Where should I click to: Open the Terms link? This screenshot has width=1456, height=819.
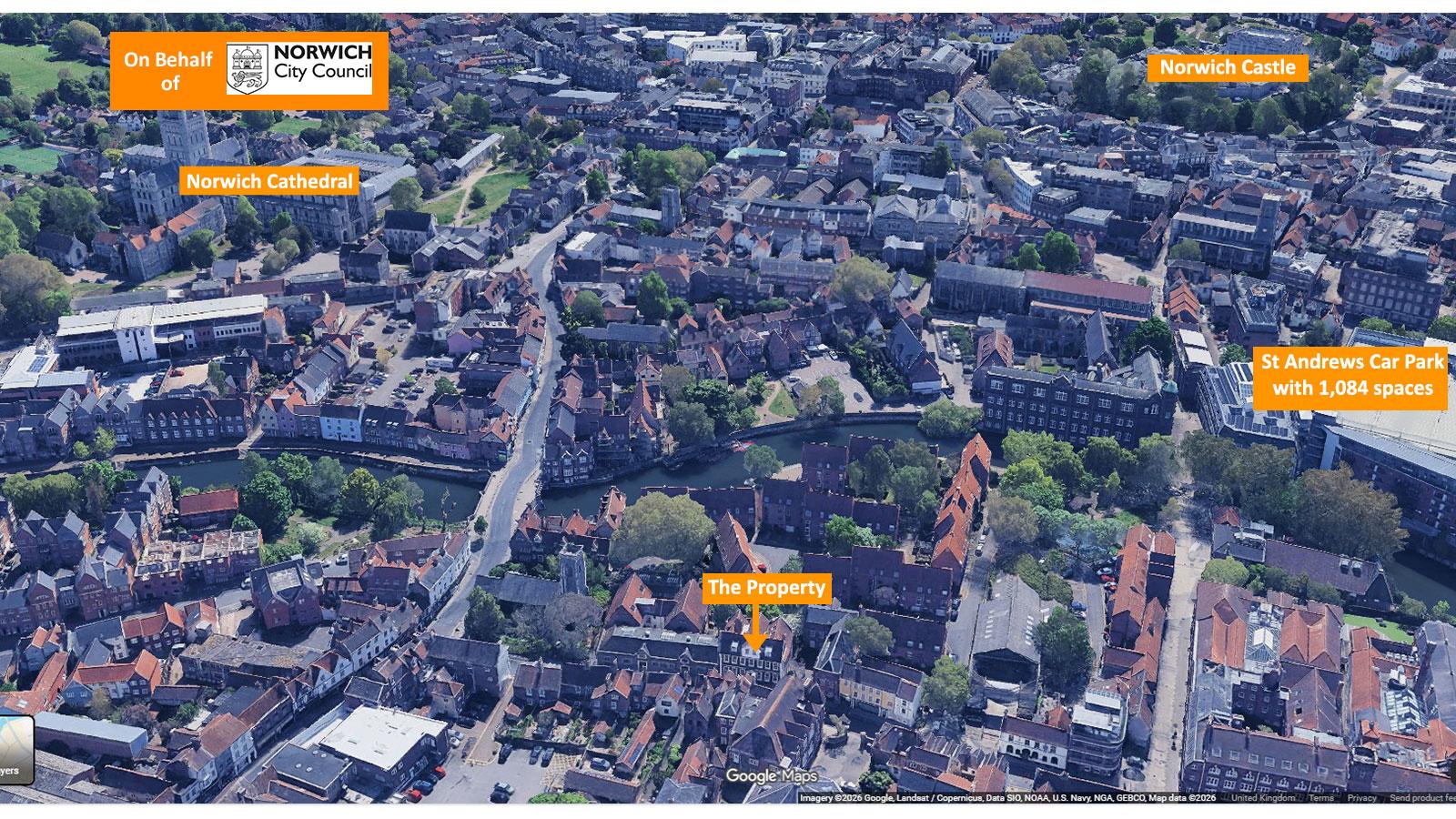(1321, 798)
